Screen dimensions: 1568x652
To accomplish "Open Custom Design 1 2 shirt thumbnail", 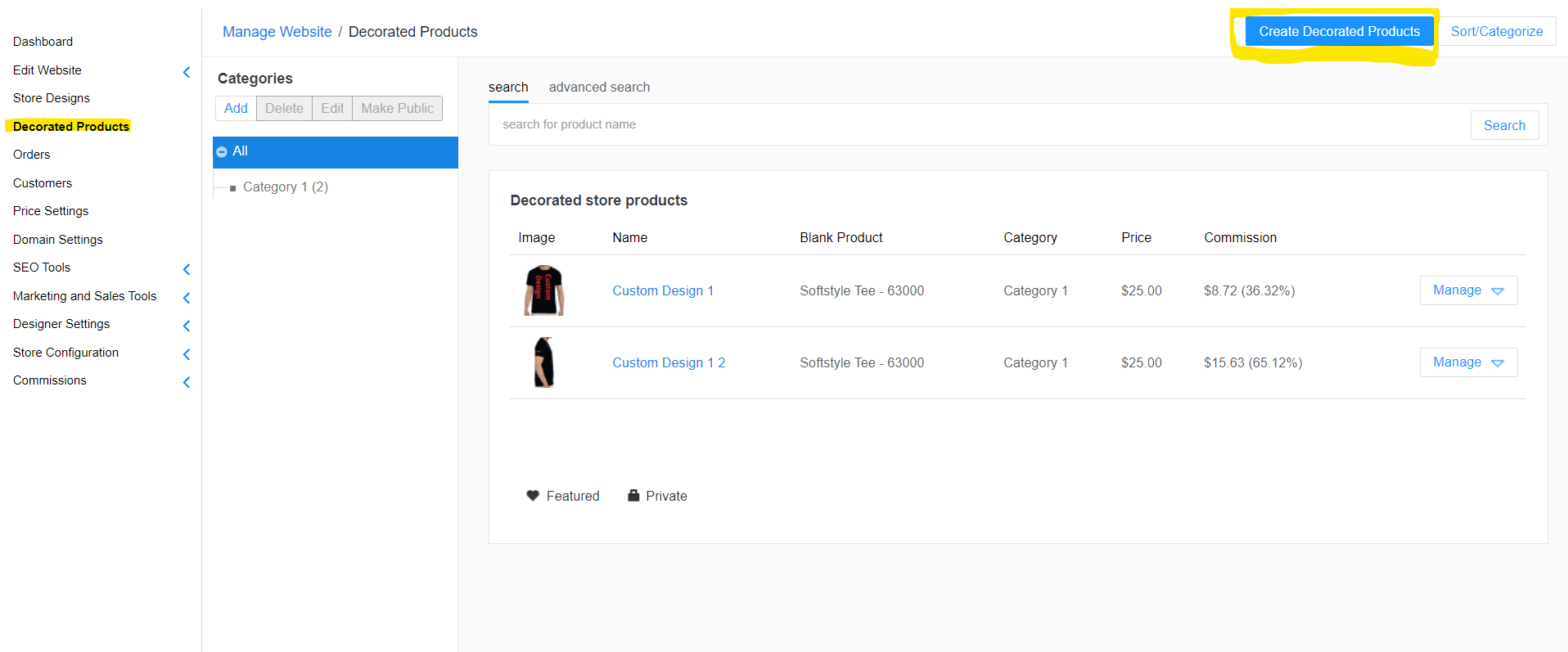I will click(x=544, y=362).
